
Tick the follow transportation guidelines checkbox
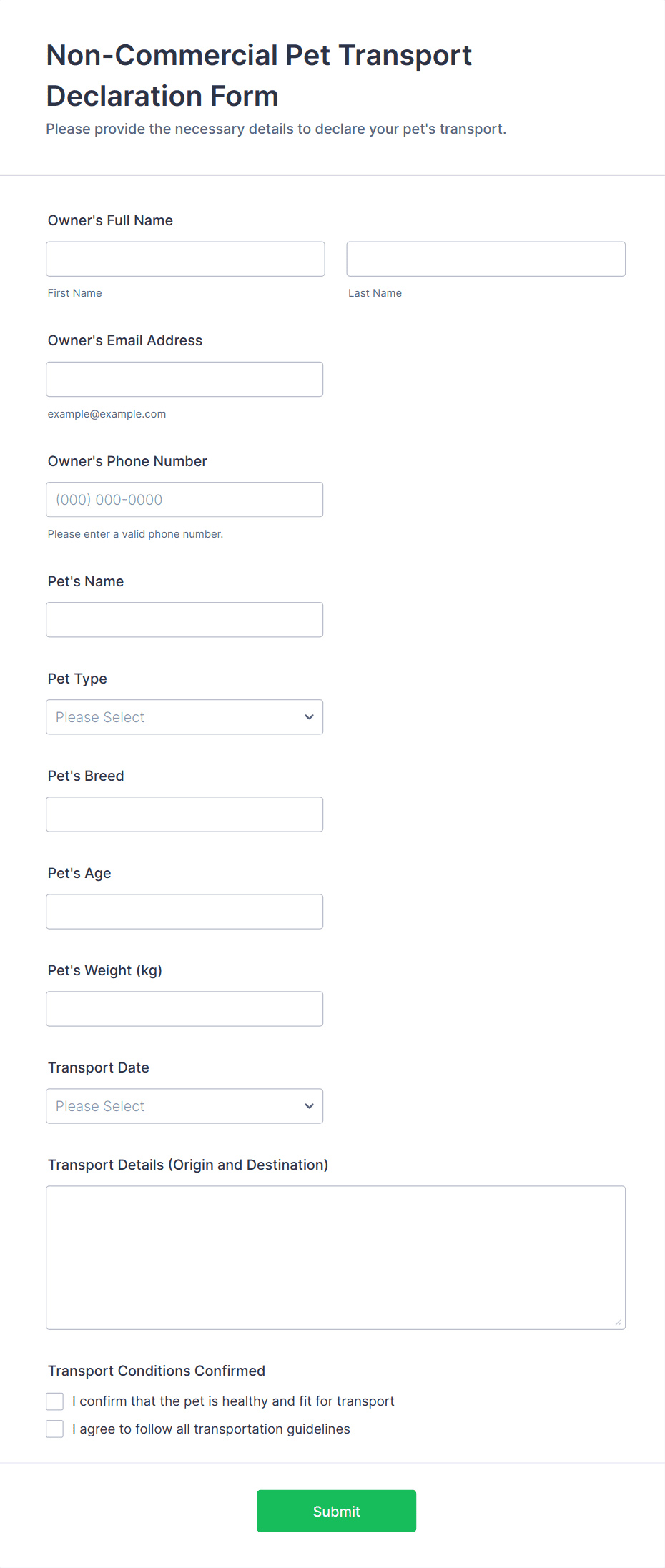point(55,1429)
